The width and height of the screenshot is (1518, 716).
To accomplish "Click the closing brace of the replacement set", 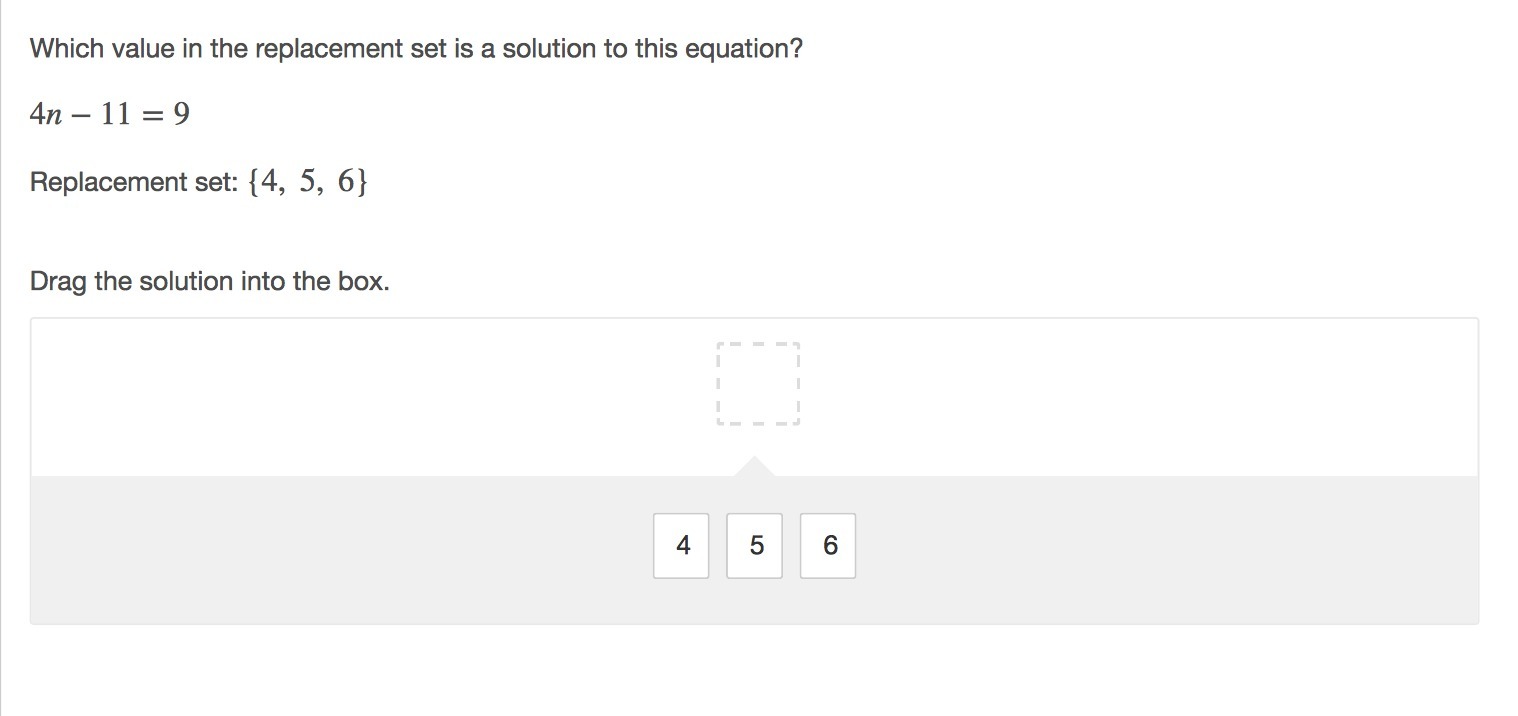I will (362, 182).
